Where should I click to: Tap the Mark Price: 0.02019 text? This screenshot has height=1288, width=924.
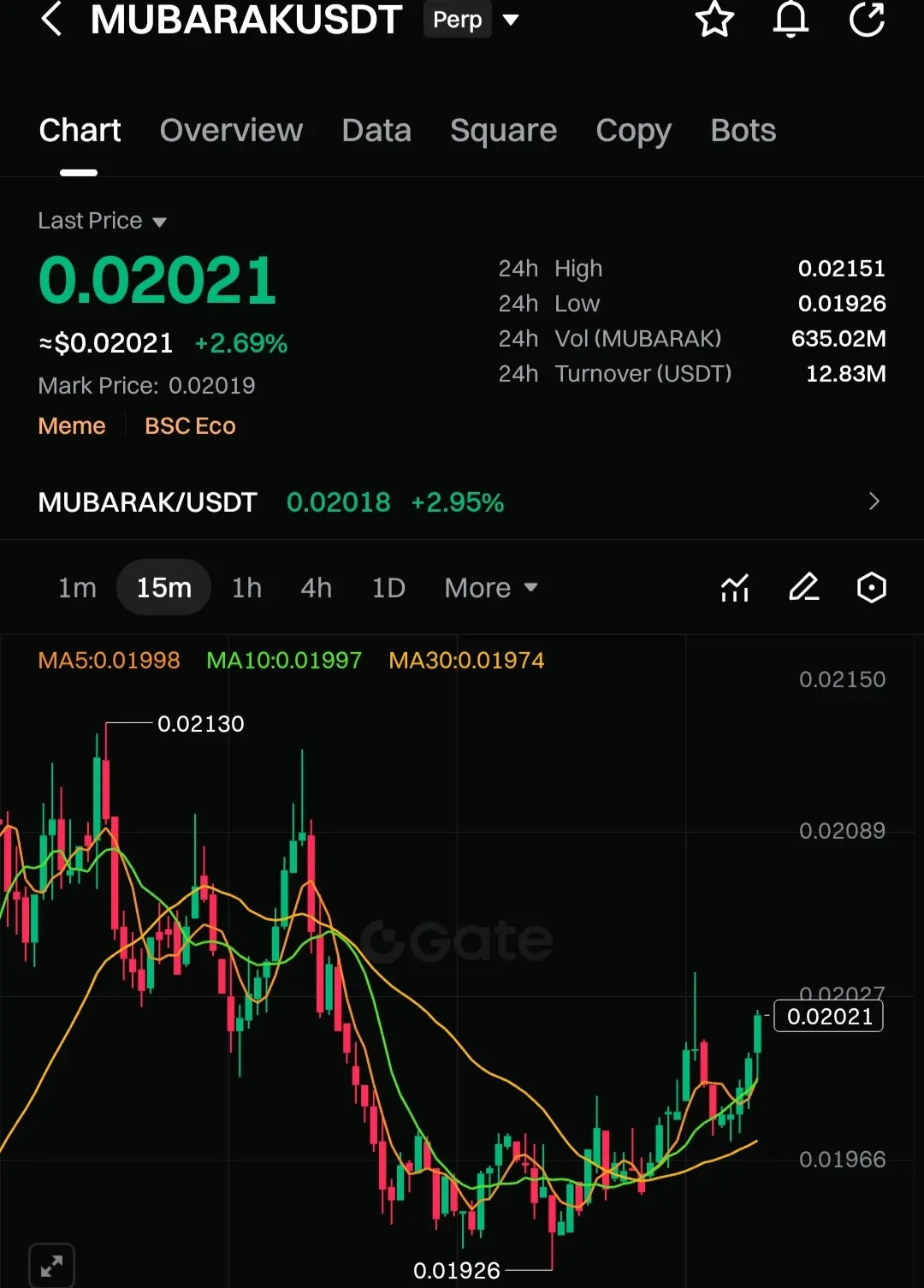(x=146, y=386)
